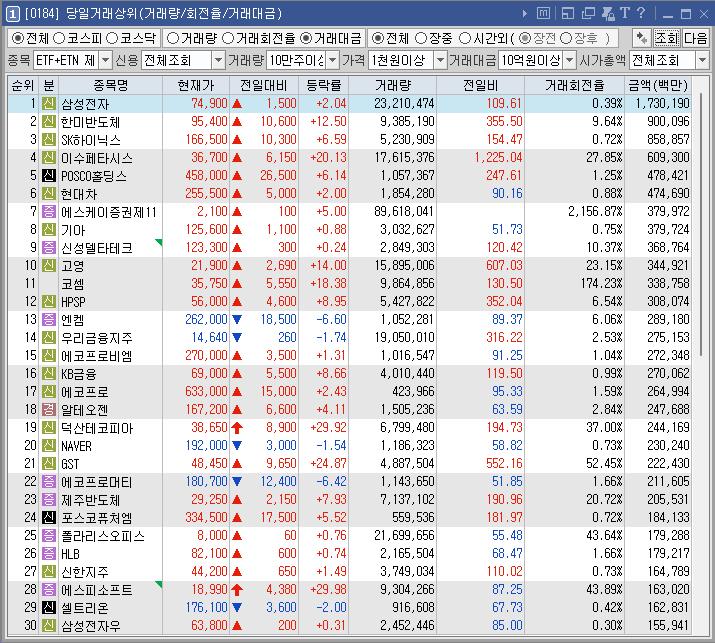Select the 시간외 radio button

(465, 38)
